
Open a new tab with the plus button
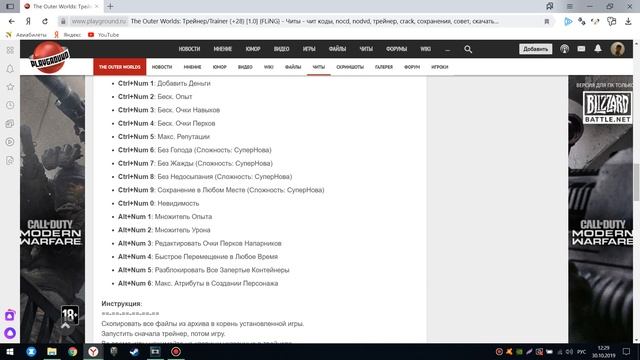(110, 6)
